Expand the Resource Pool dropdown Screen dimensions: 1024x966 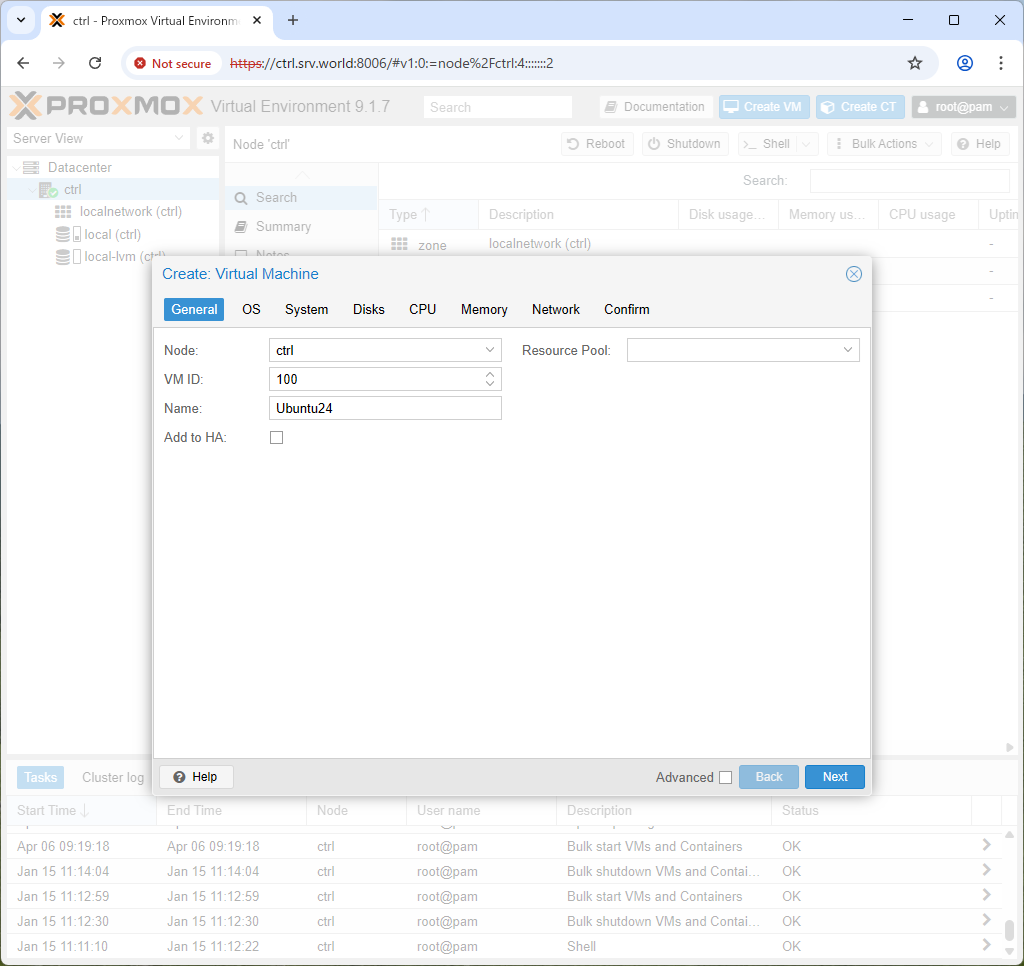[x=848, y=350]
